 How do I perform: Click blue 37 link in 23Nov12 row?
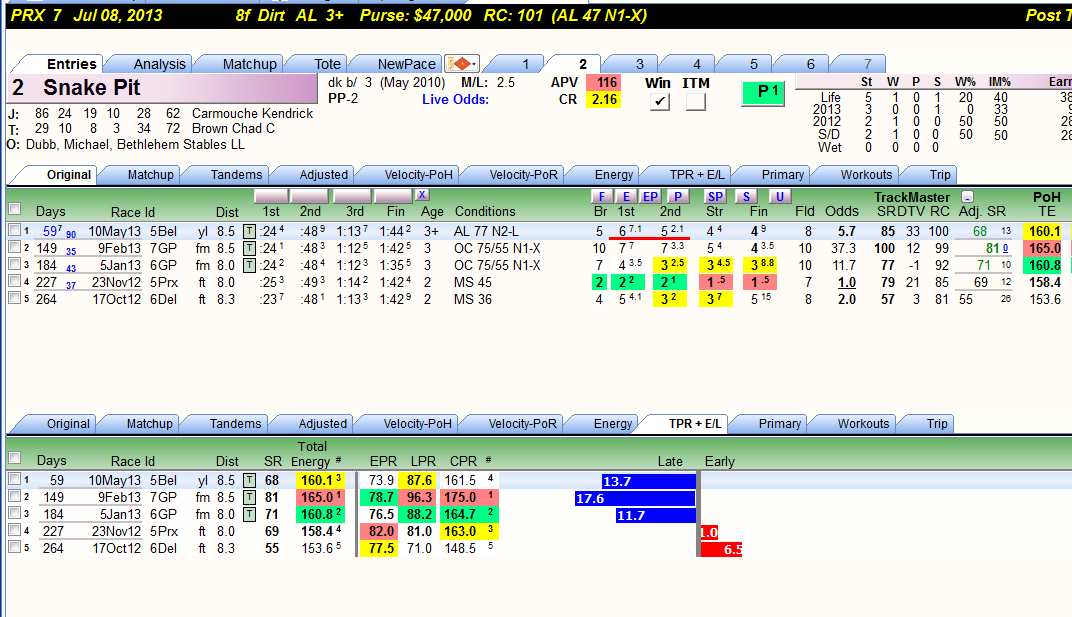pyautogui.click(x=70, y=286)
